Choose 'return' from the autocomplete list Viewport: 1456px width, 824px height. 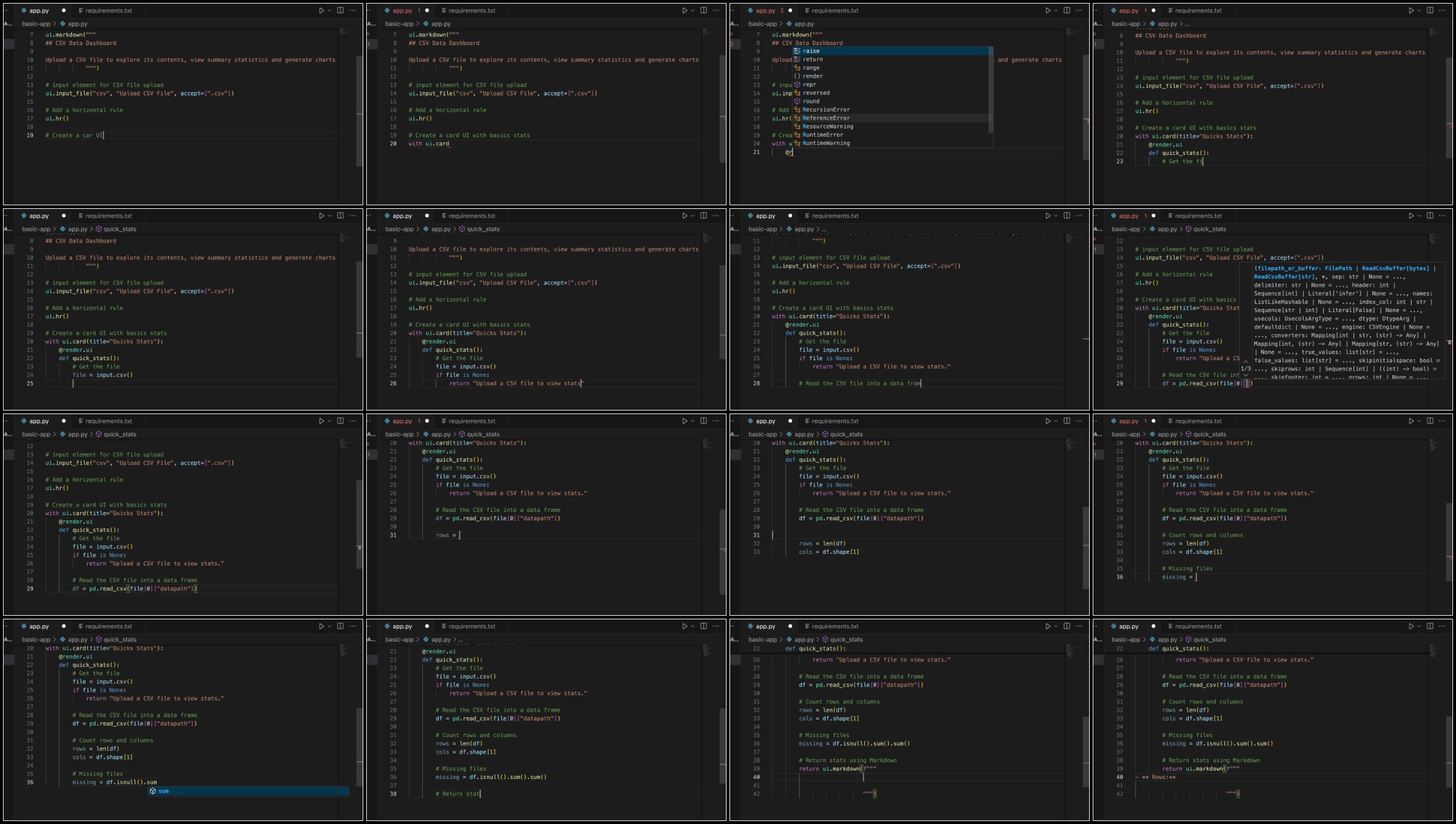(x=890, y=59)
